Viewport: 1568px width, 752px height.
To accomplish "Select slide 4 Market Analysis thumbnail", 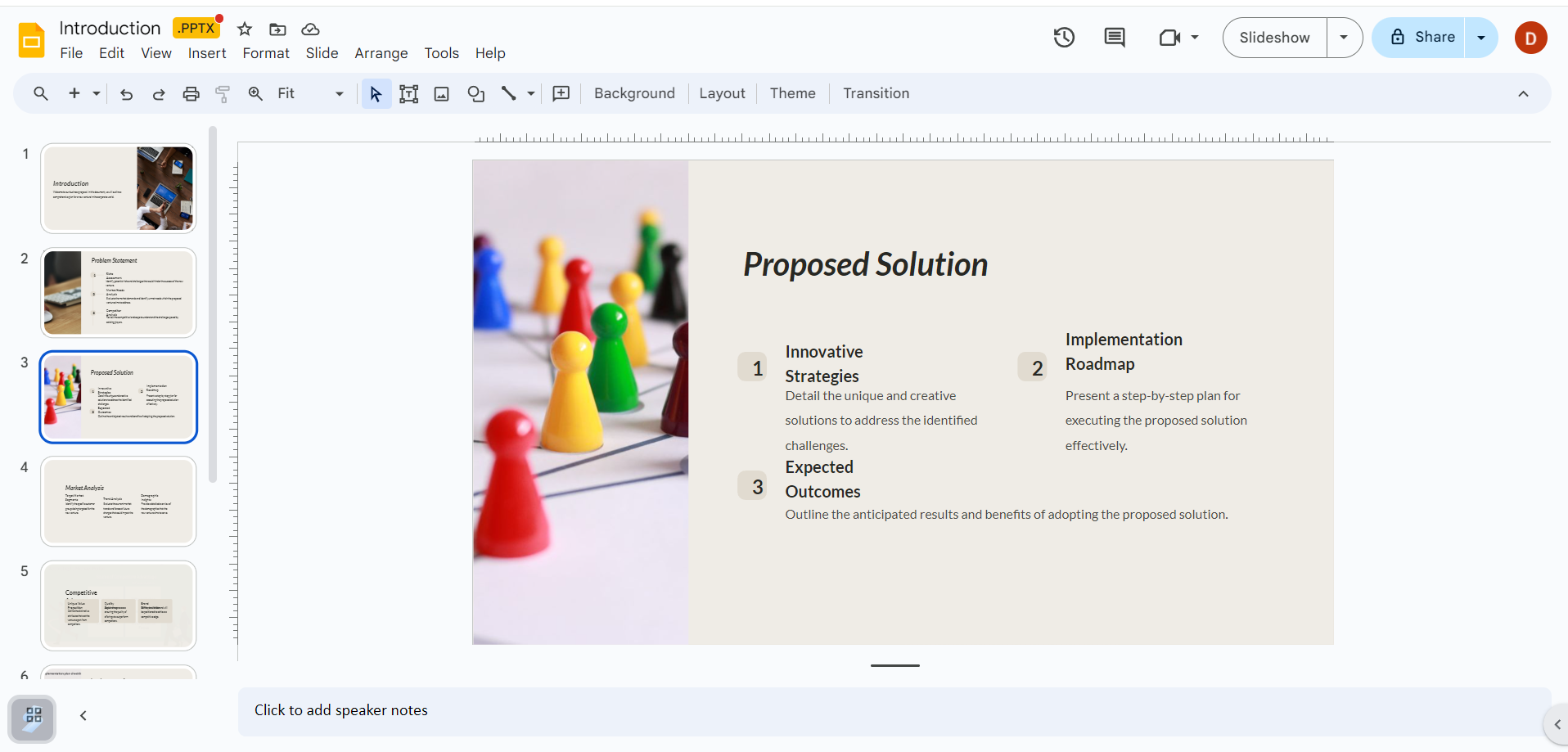I will tap(119, 502).
